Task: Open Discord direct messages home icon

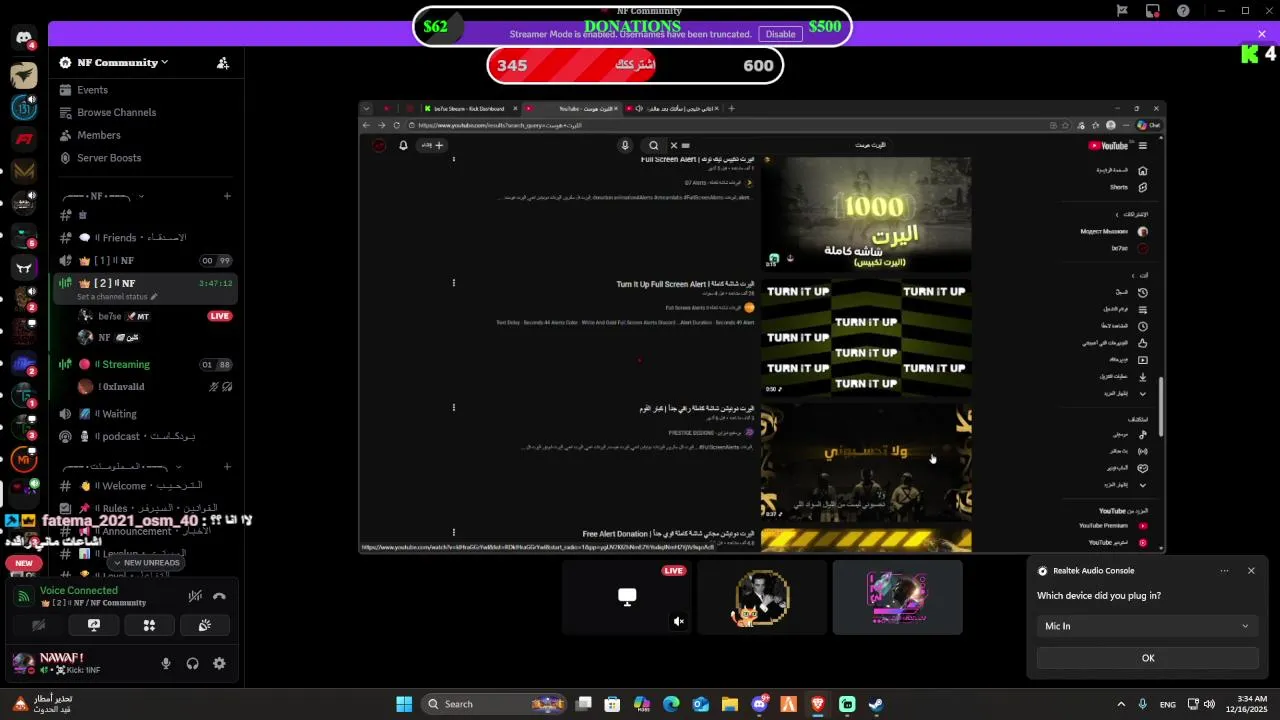Action: click(24, 39)
